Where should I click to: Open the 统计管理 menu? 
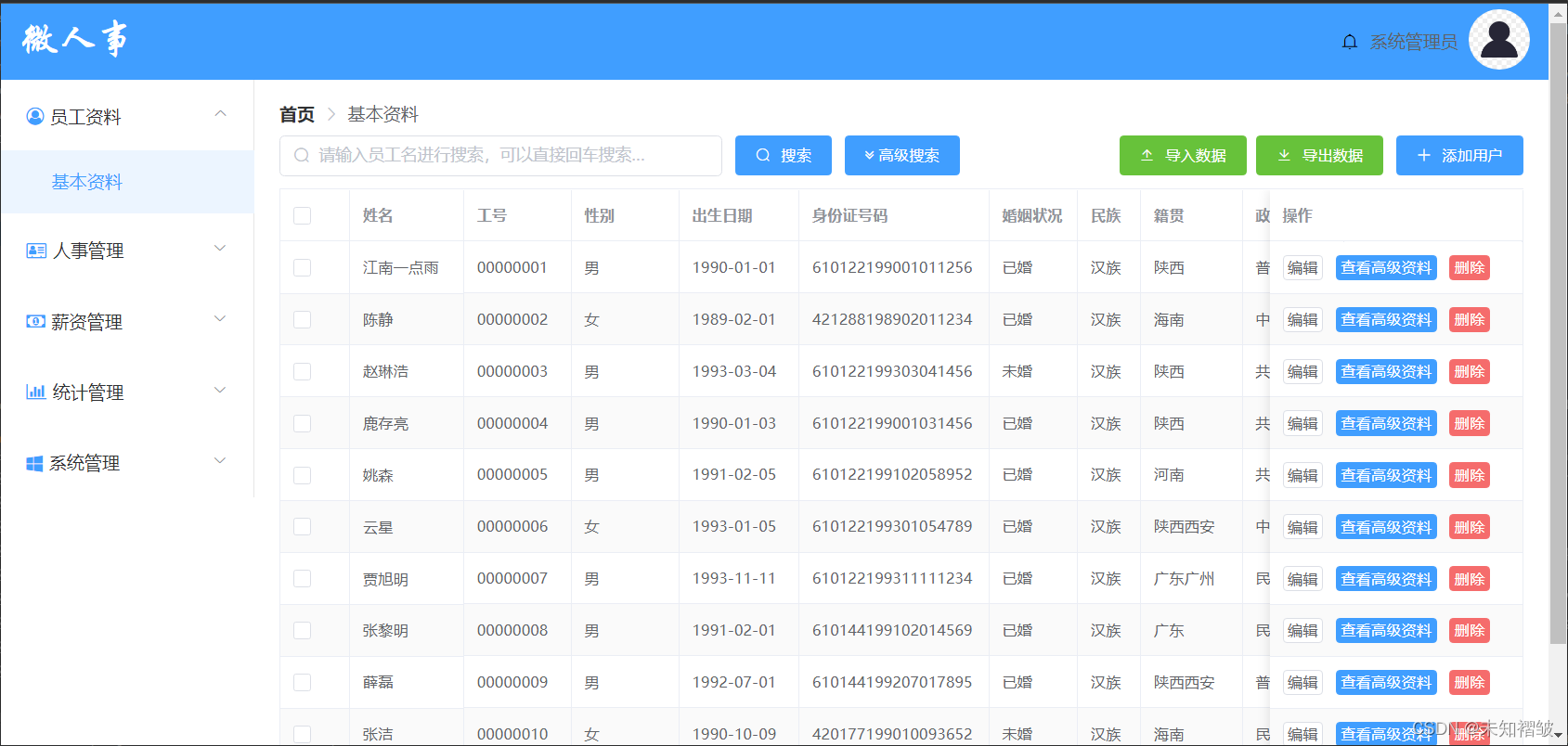coord(127,392)
